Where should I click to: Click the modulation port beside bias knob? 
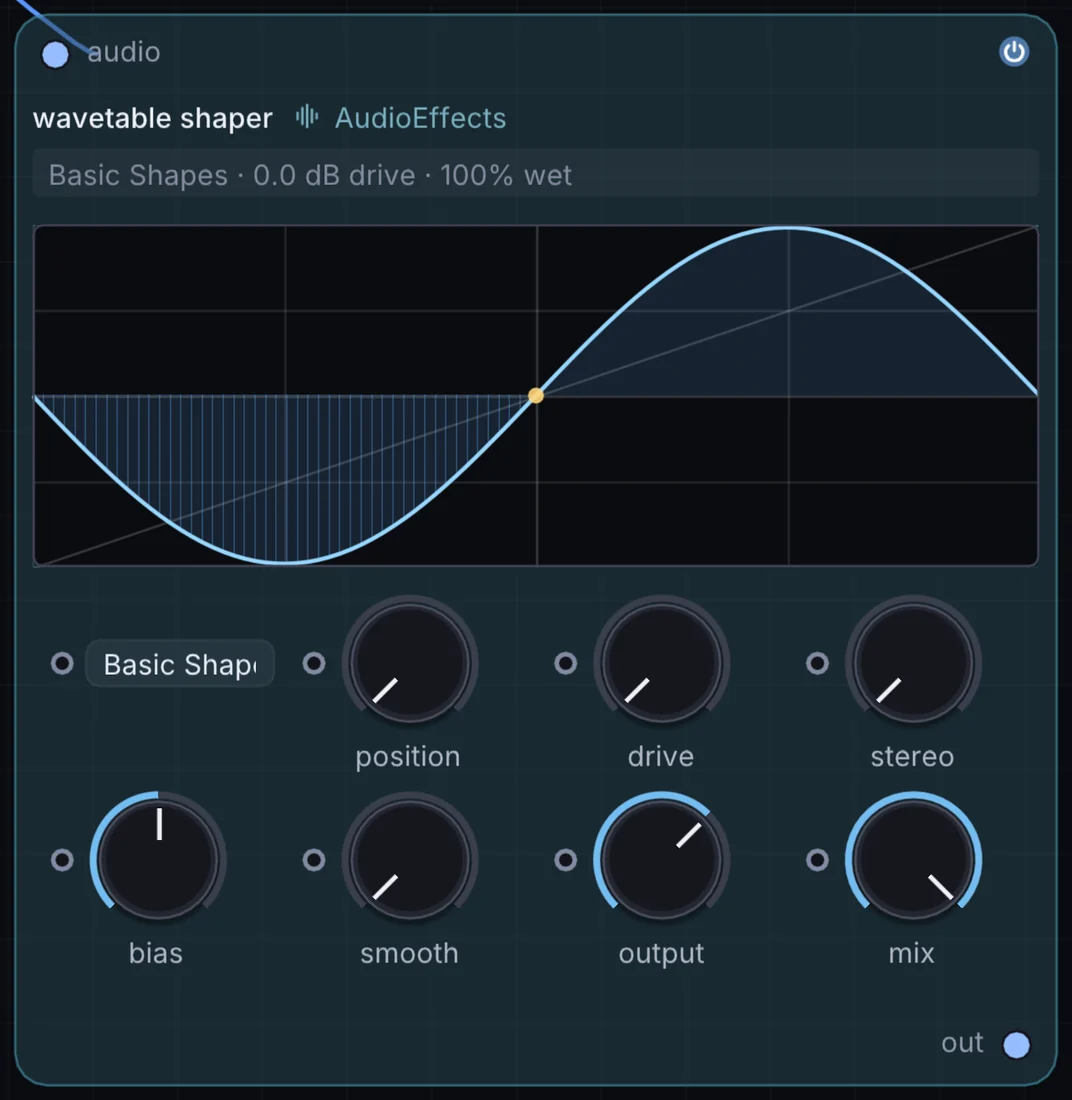[x=62, y=860]
